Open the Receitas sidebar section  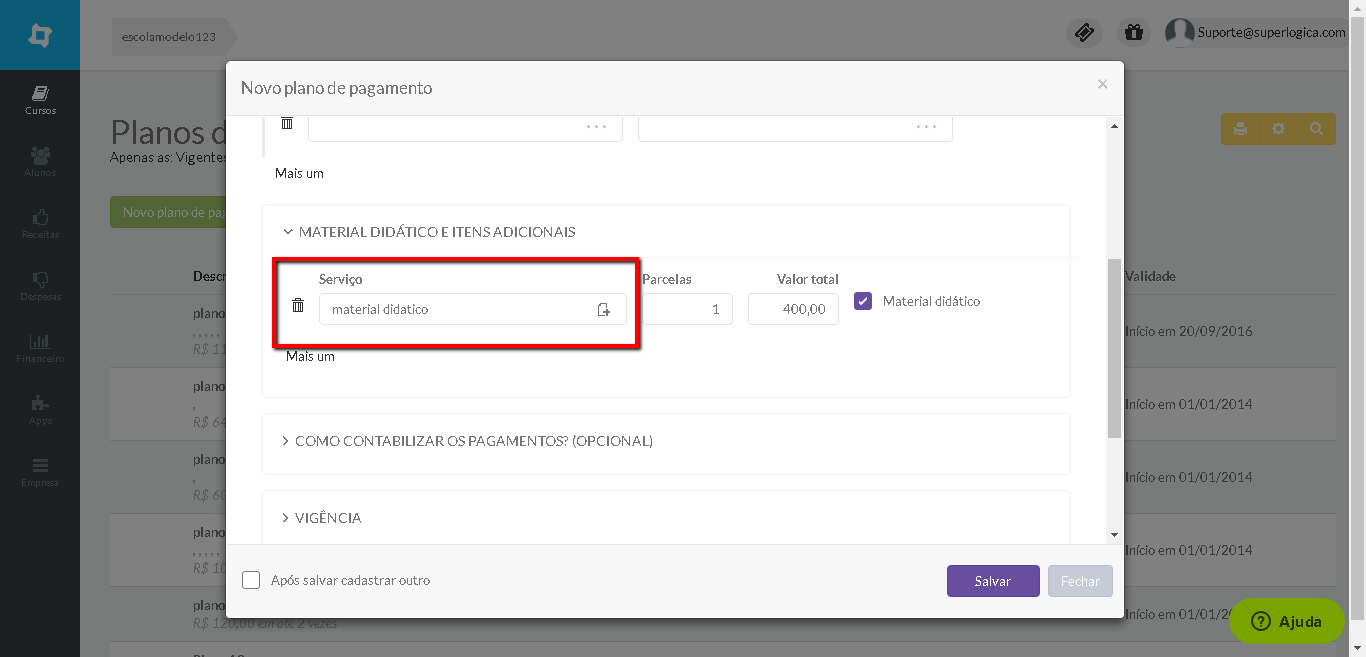pos(40,224)
